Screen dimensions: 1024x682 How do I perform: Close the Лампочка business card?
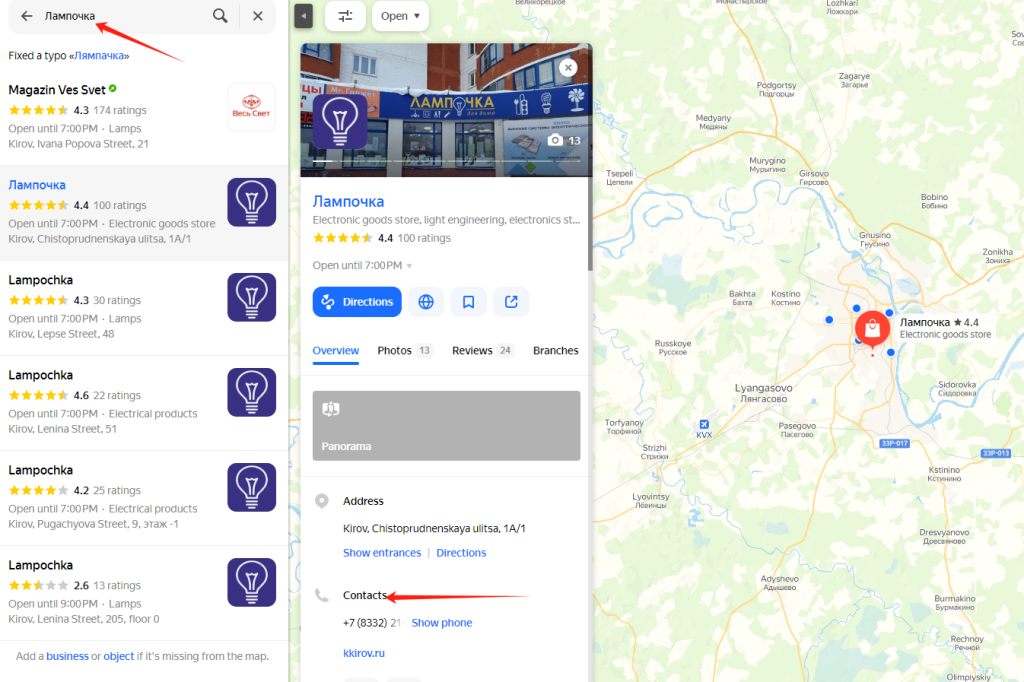click(568, 67)
